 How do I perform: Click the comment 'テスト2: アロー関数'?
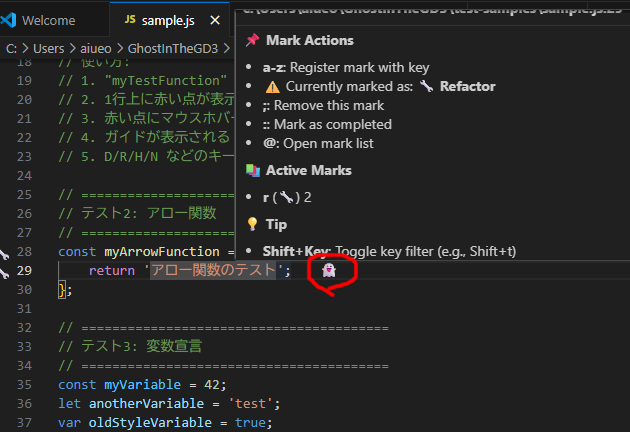tap(138, 213)
